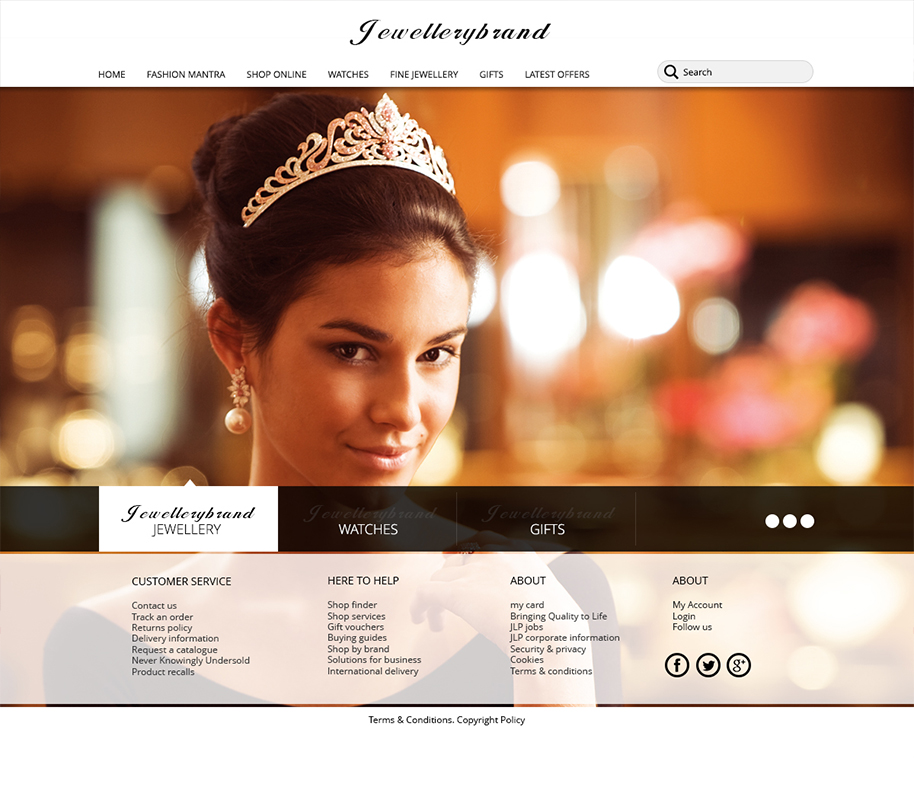The height and width of the screenshot is (800, 914).
Task: Open Terms & Conditions. Copyright Policy at page bottom
Action: 447,720
